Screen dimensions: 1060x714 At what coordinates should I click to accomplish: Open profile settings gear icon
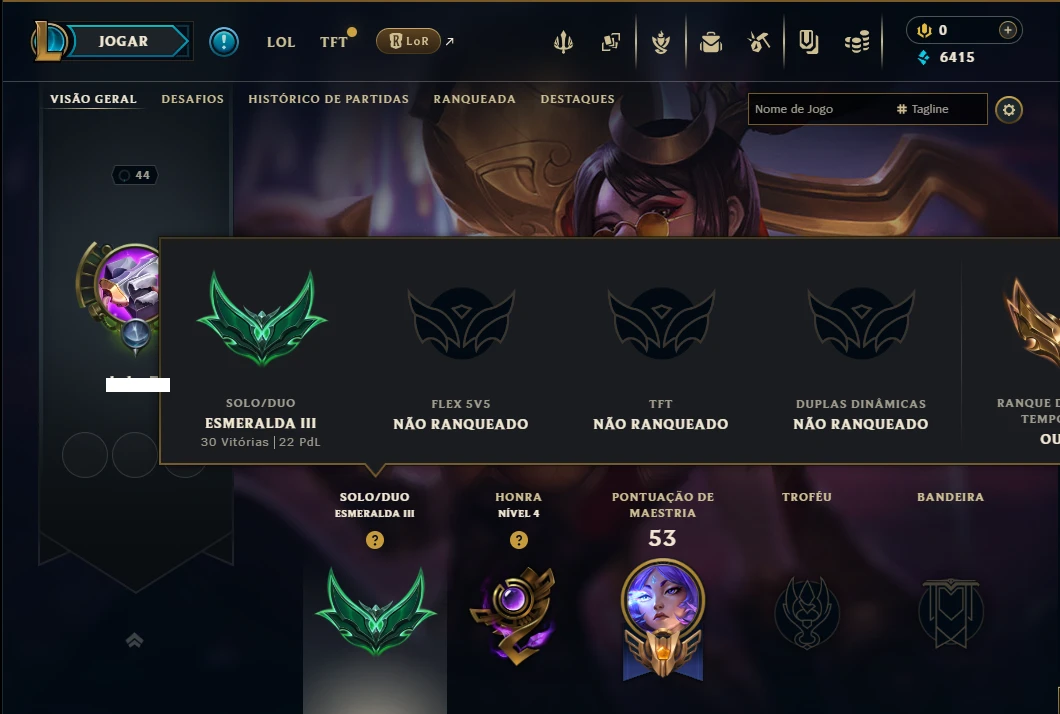pyautogui.click(x=1009, y=110)
